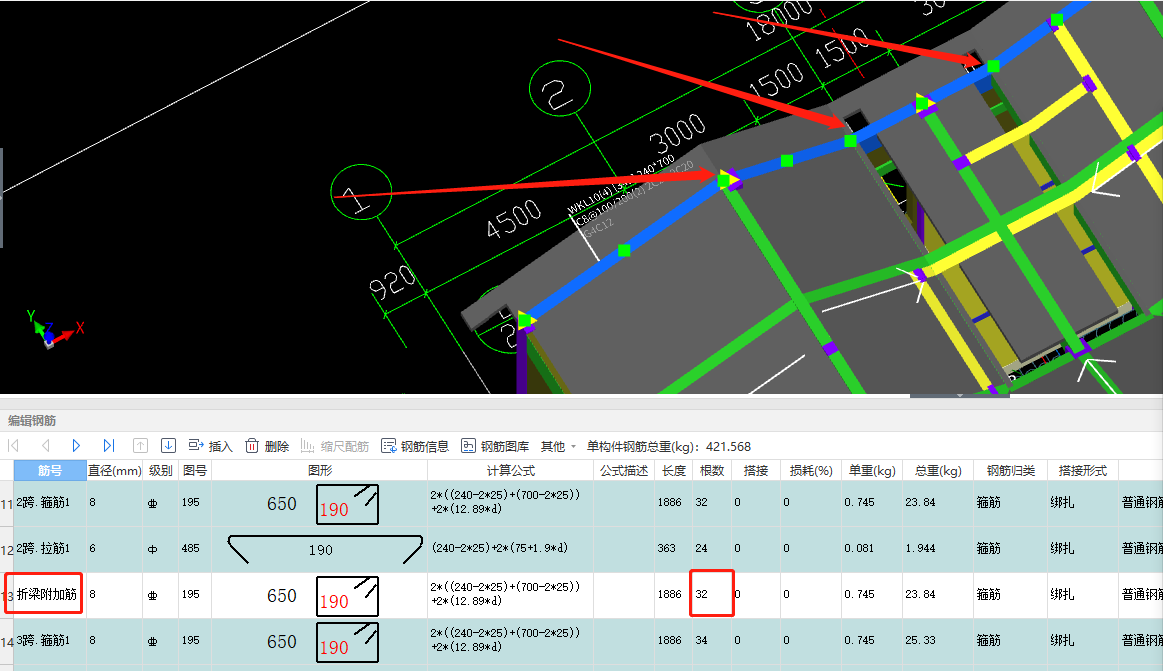Click the 根数 value 34 in 3跨.箍筋1 row
This screenshot has width=1163, height=671.
coord(702,641)
